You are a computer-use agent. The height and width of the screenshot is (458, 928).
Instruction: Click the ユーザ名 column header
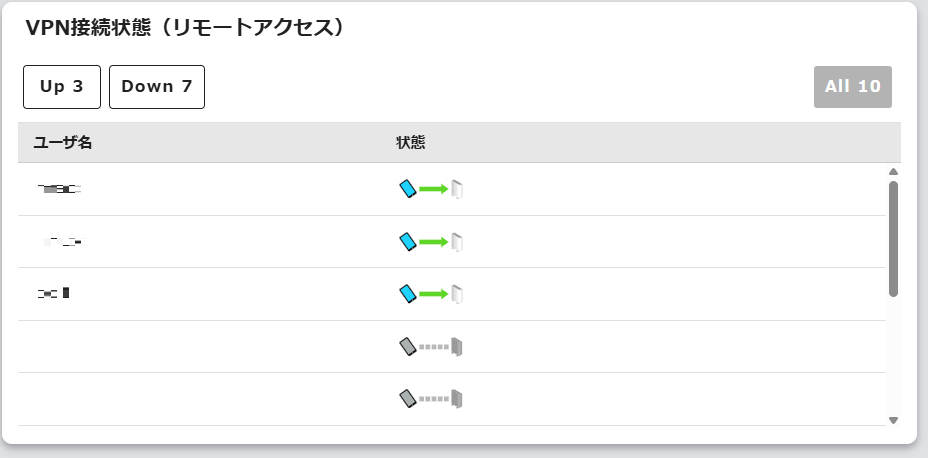point(63,143)
